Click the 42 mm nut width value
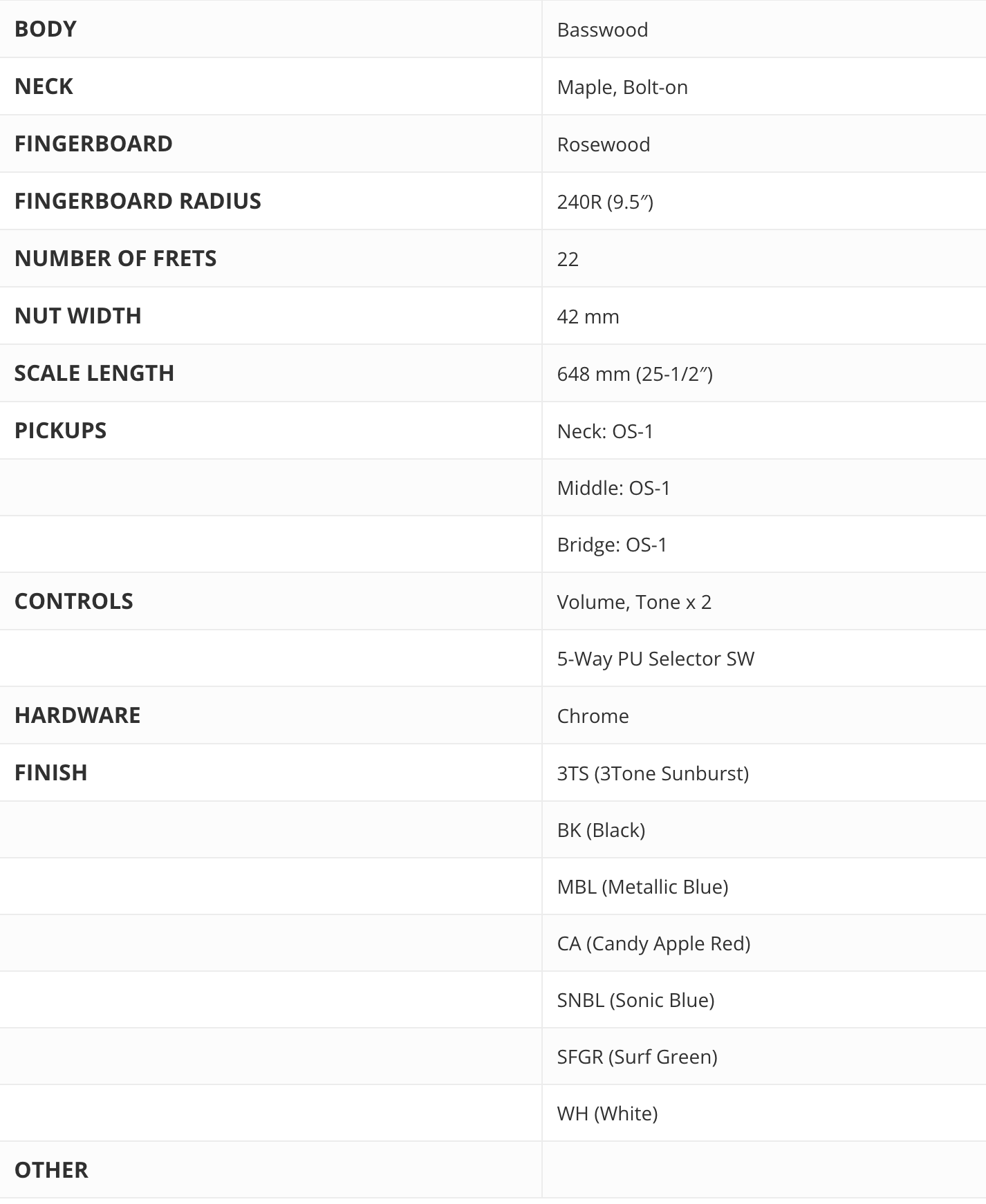Viewport: 986px width, 1204px height. coord(588,317)
